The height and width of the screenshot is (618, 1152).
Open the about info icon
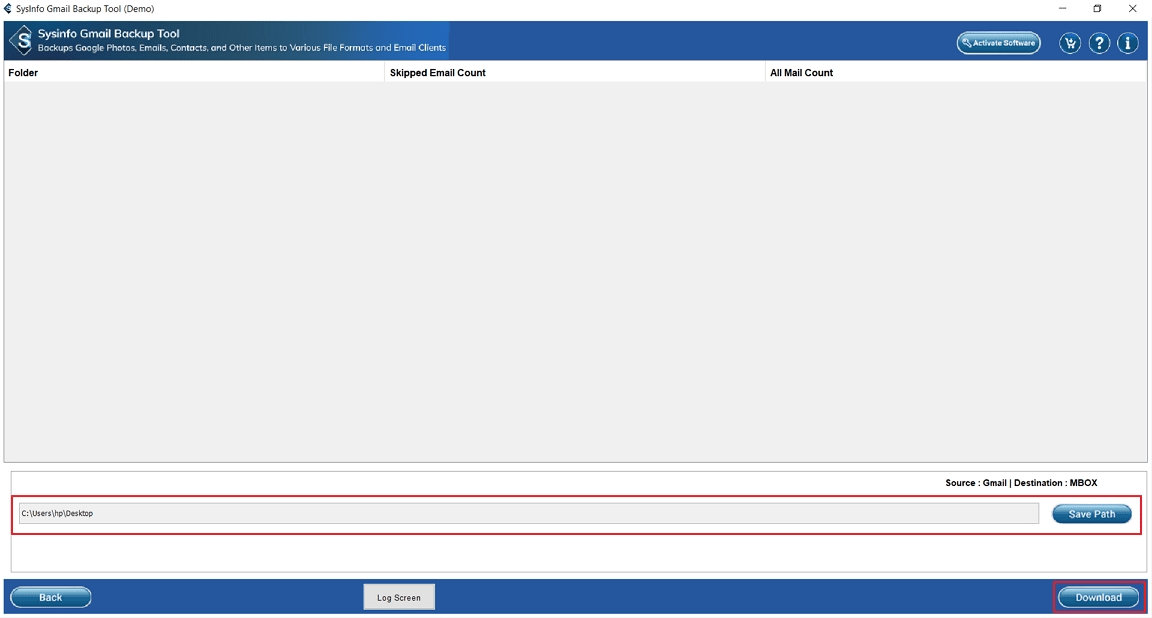[1128, 43]
